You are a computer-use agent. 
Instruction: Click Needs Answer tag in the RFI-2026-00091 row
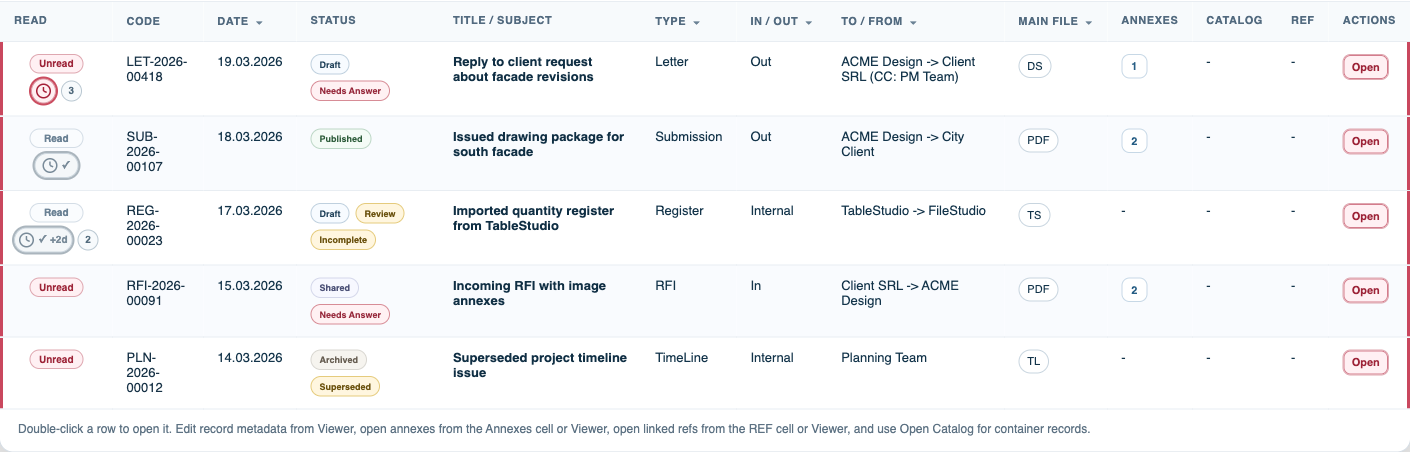(x=350, y=314)
